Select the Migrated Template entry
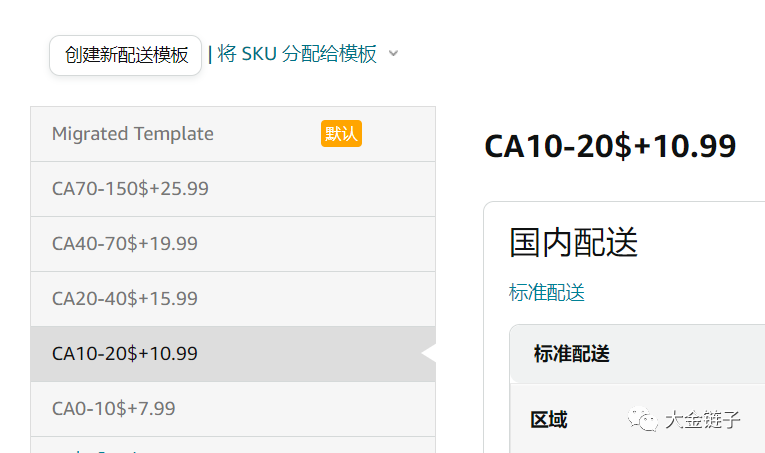This screenshot has width=765, height=453. pos(233,134)
